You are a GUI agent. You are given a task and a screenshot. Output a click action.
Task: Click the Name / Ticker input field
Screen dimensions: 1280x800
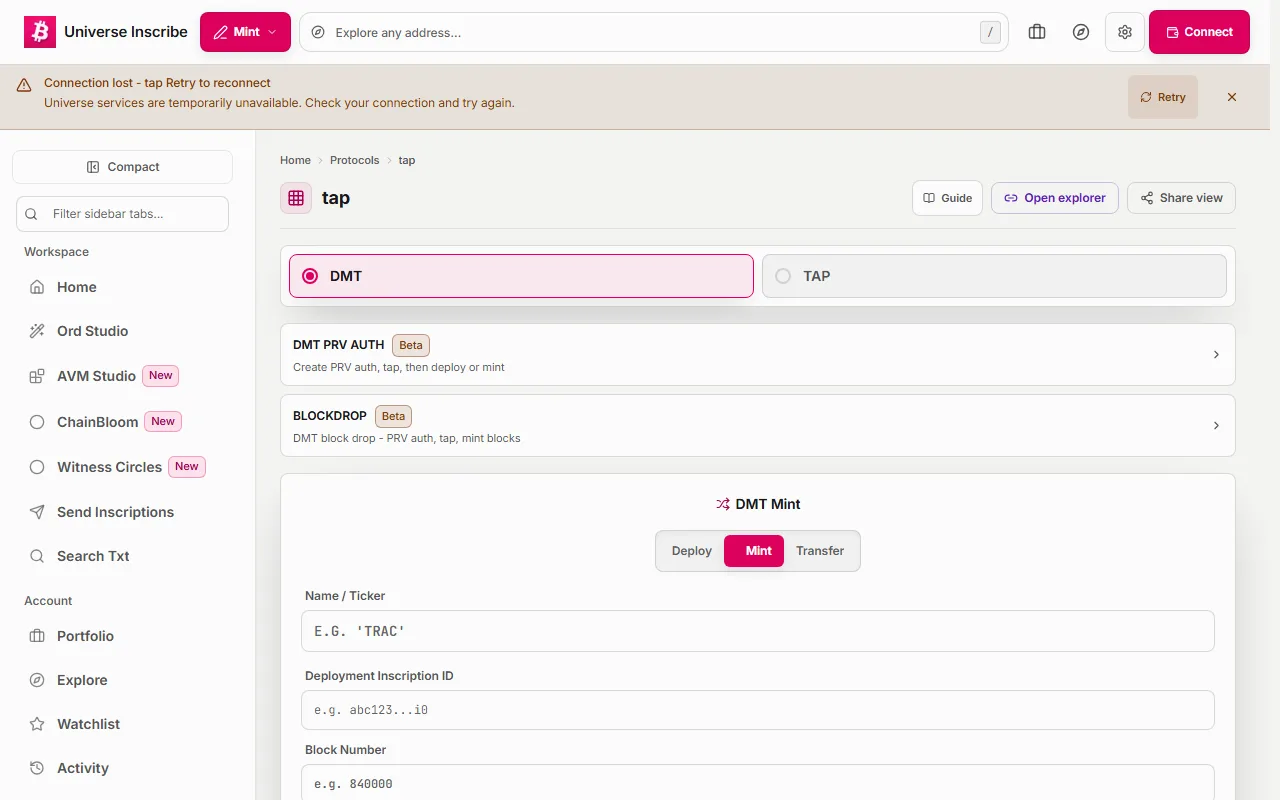pos(758,631)
